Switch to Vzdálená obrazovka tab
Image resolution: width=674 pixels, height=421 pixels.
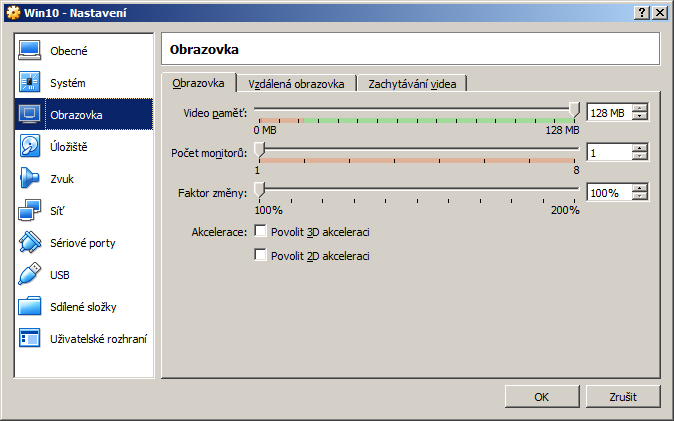point(296,84)
